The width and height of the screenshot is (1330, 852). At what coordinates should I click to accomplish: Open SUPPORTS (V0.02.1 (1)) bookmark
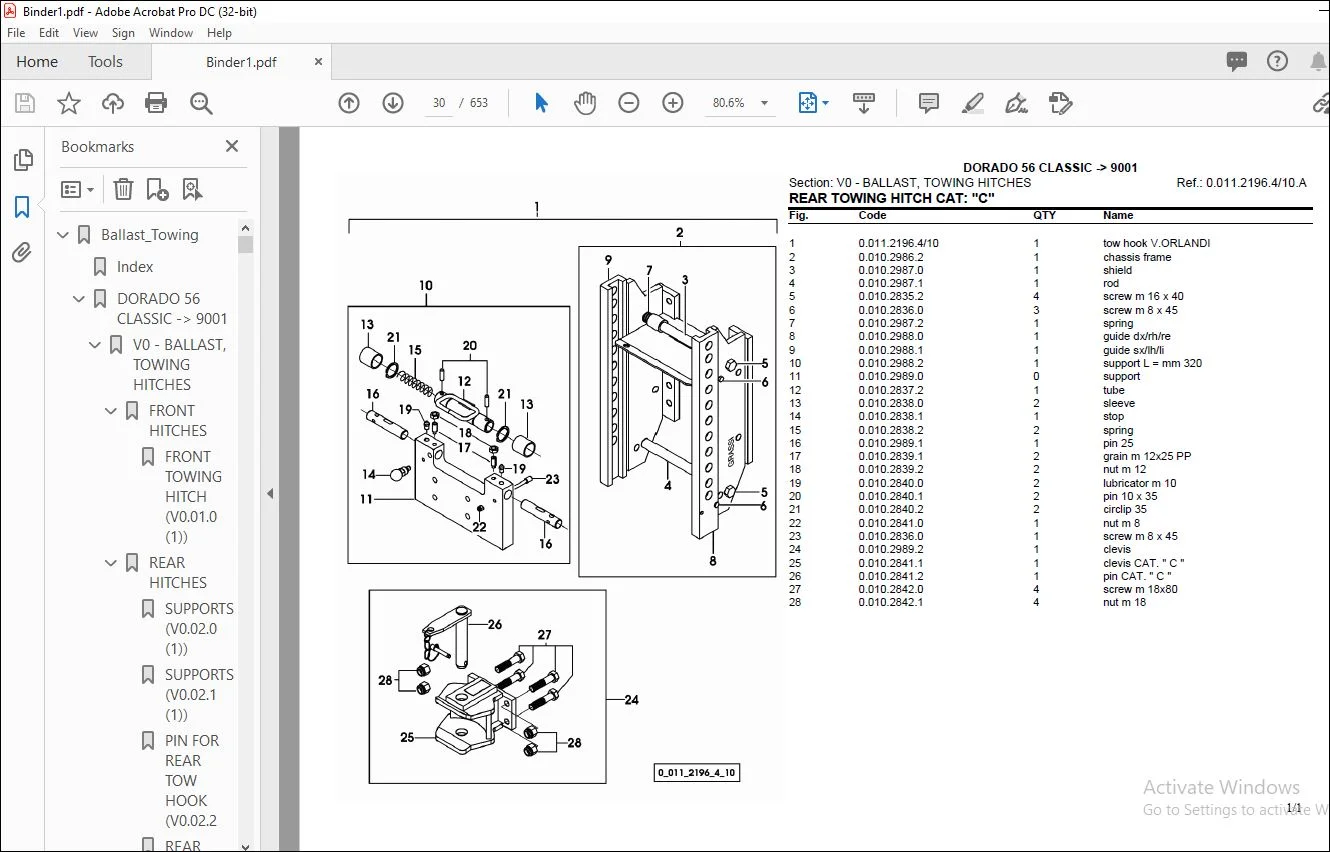click(x=199, y=695)
